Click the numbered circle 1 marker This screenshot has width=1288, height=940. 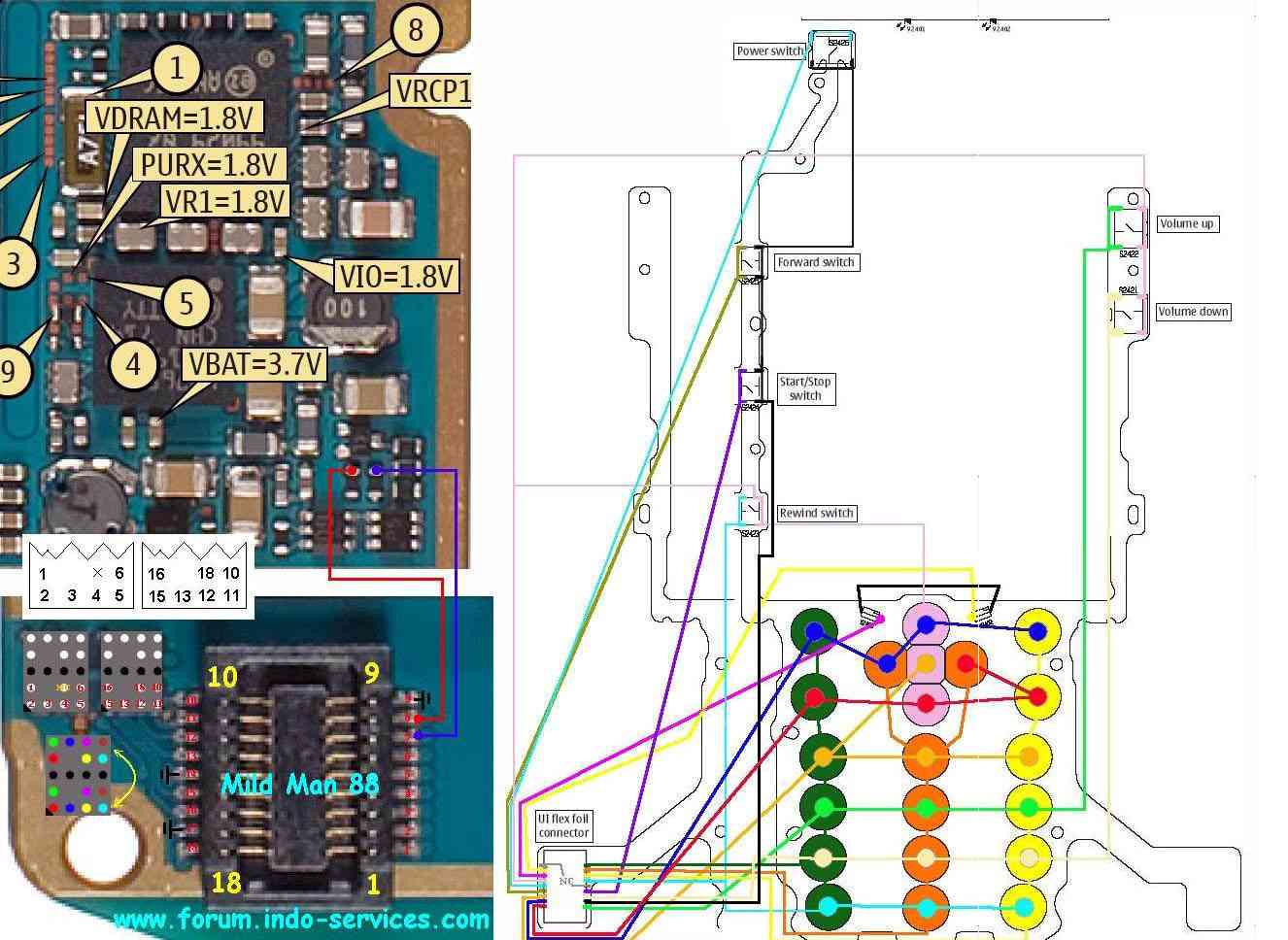pos(176,68)
